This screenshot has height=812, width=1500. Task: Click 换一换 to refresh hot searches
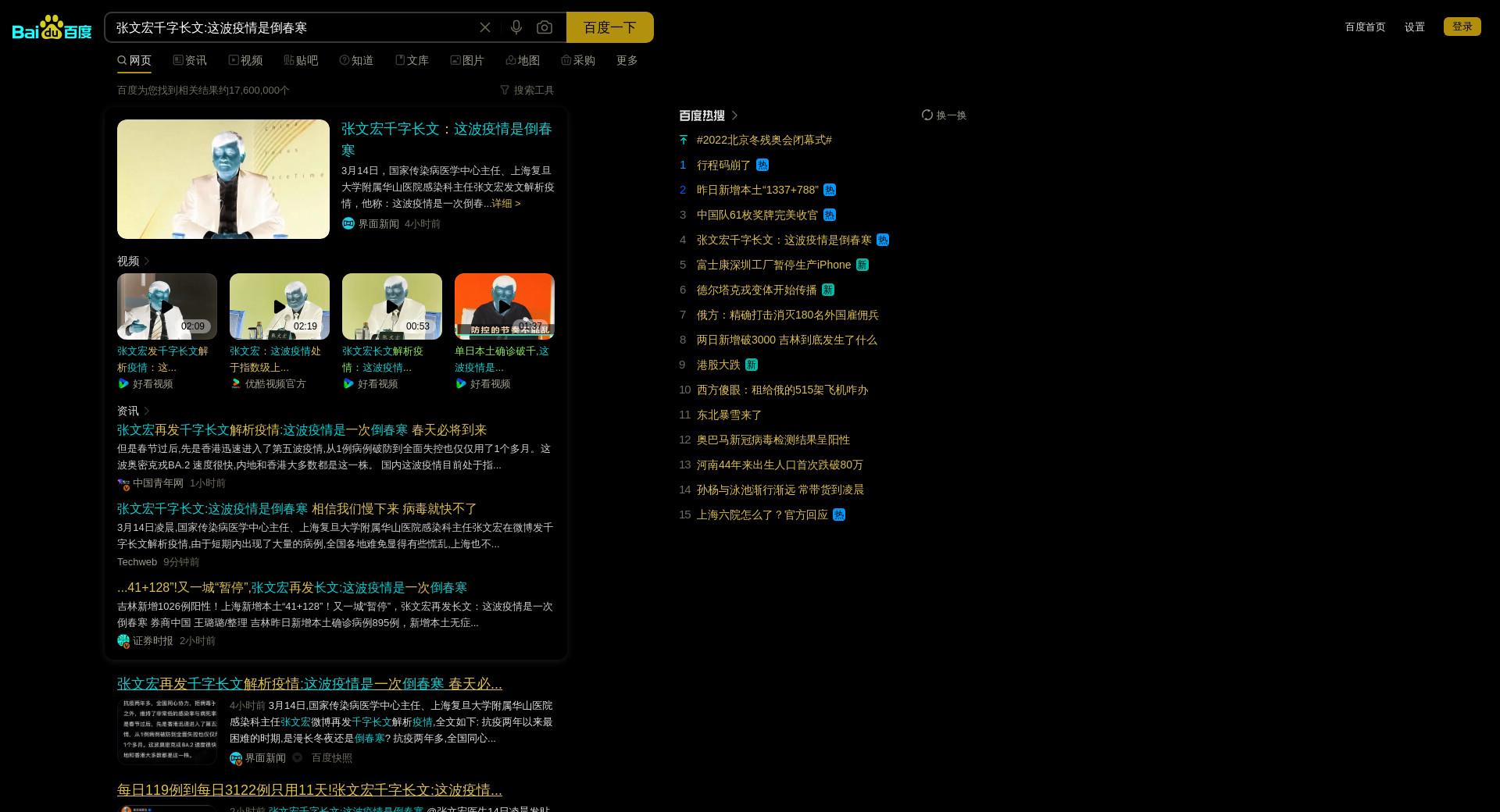pos(944,115)
